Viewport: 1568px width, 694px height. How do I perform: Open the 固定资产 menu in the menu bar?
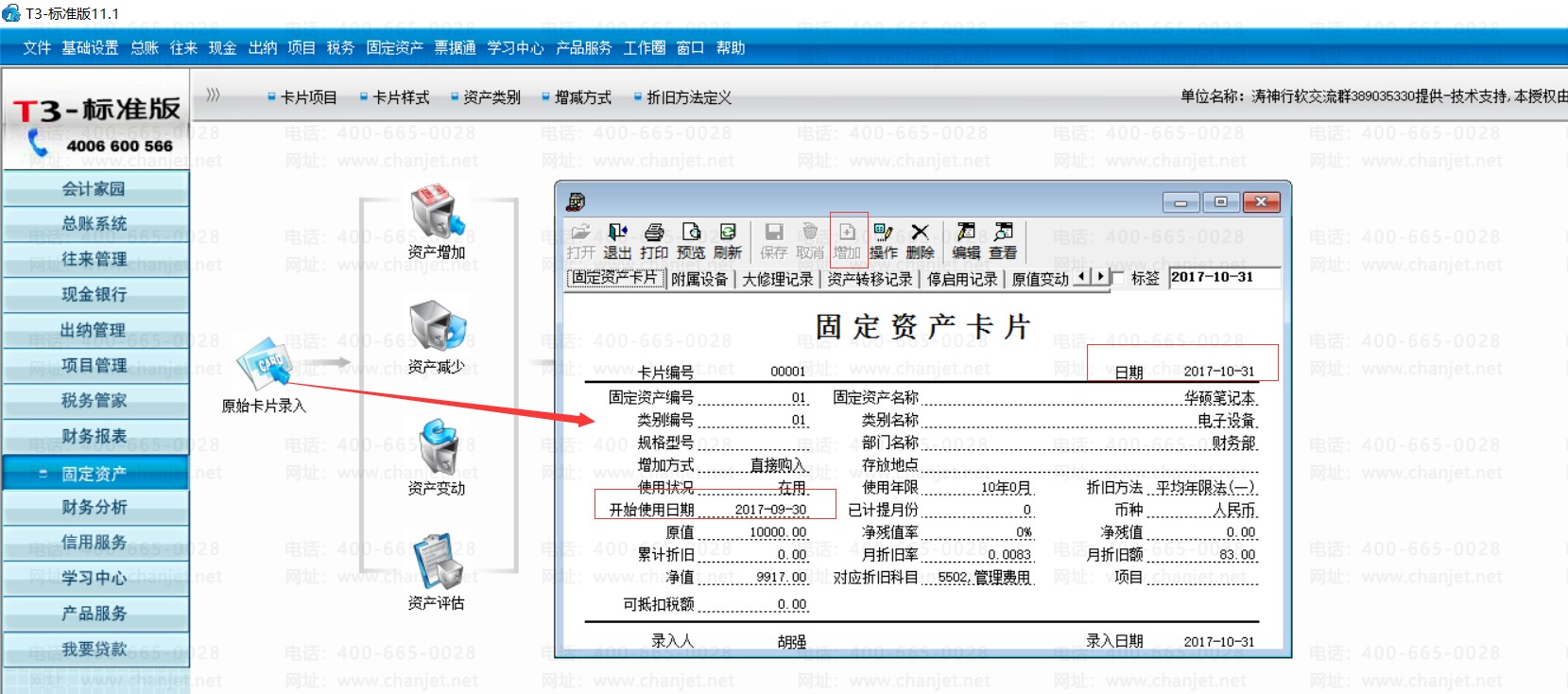pyautogui.click(x=395, y=48)
